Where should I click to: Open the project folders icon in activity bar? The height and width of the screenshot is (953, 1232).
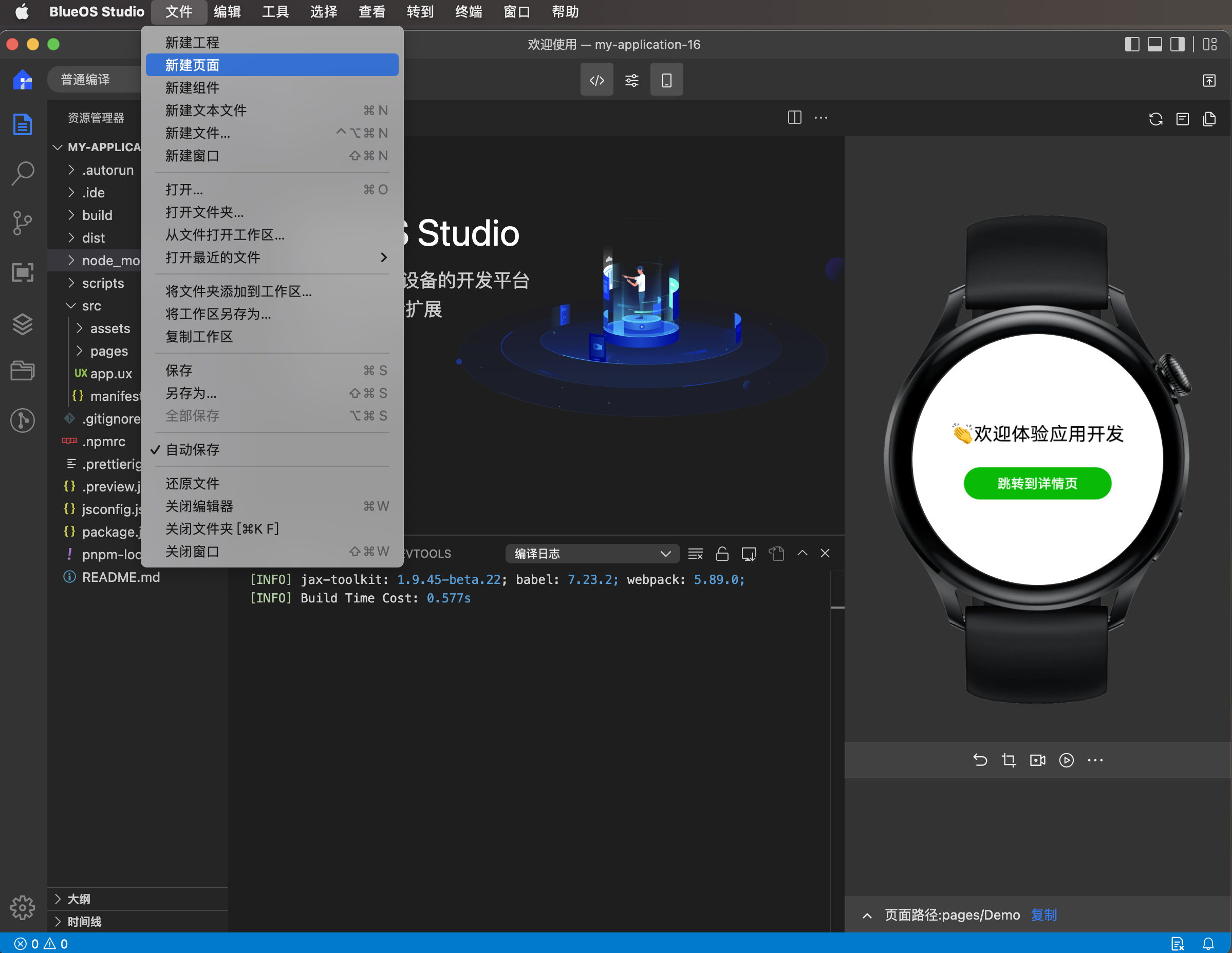tap(23, 371)
